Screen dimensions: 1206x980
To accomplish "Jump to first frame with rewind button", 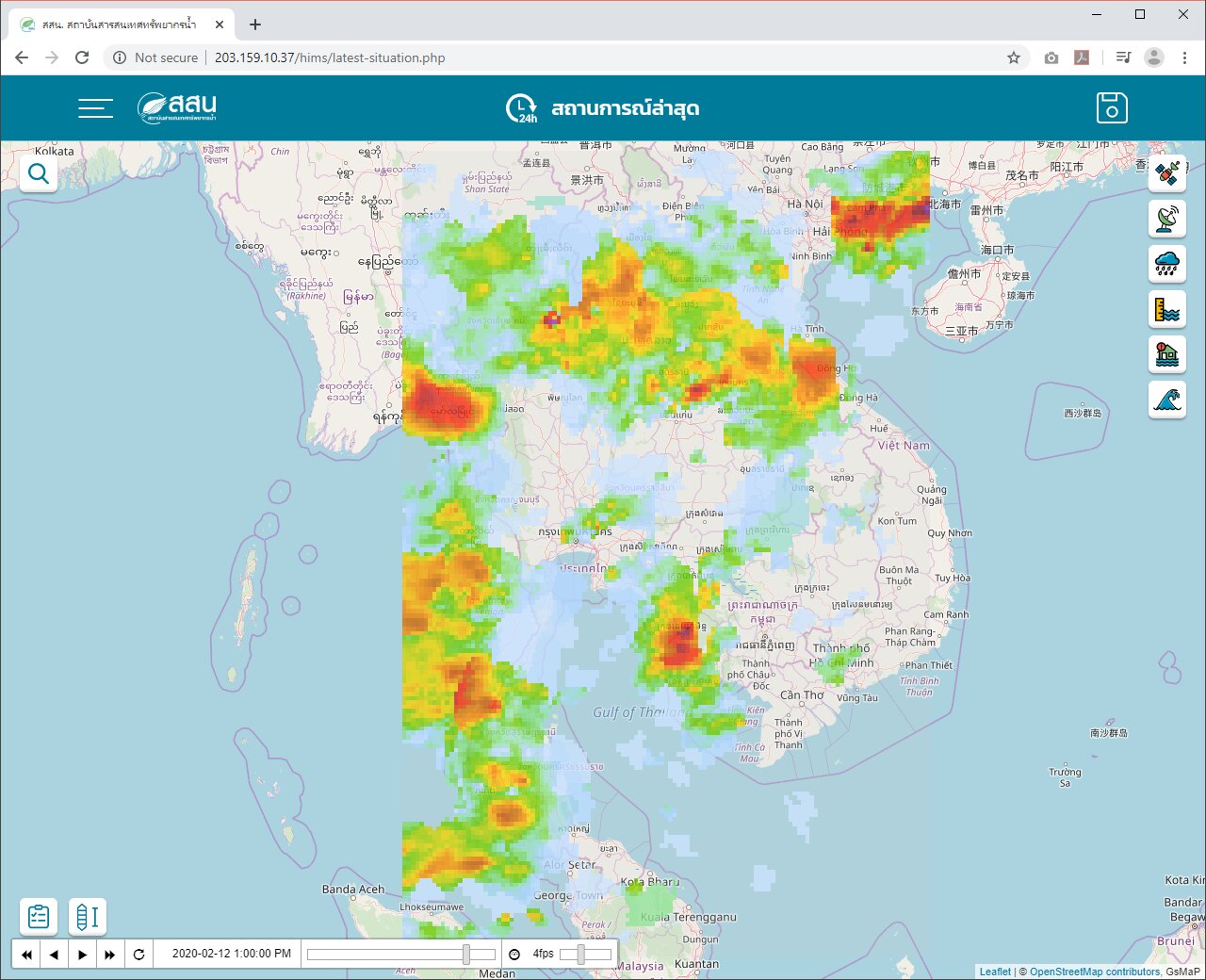I will (x=26, y=955).
